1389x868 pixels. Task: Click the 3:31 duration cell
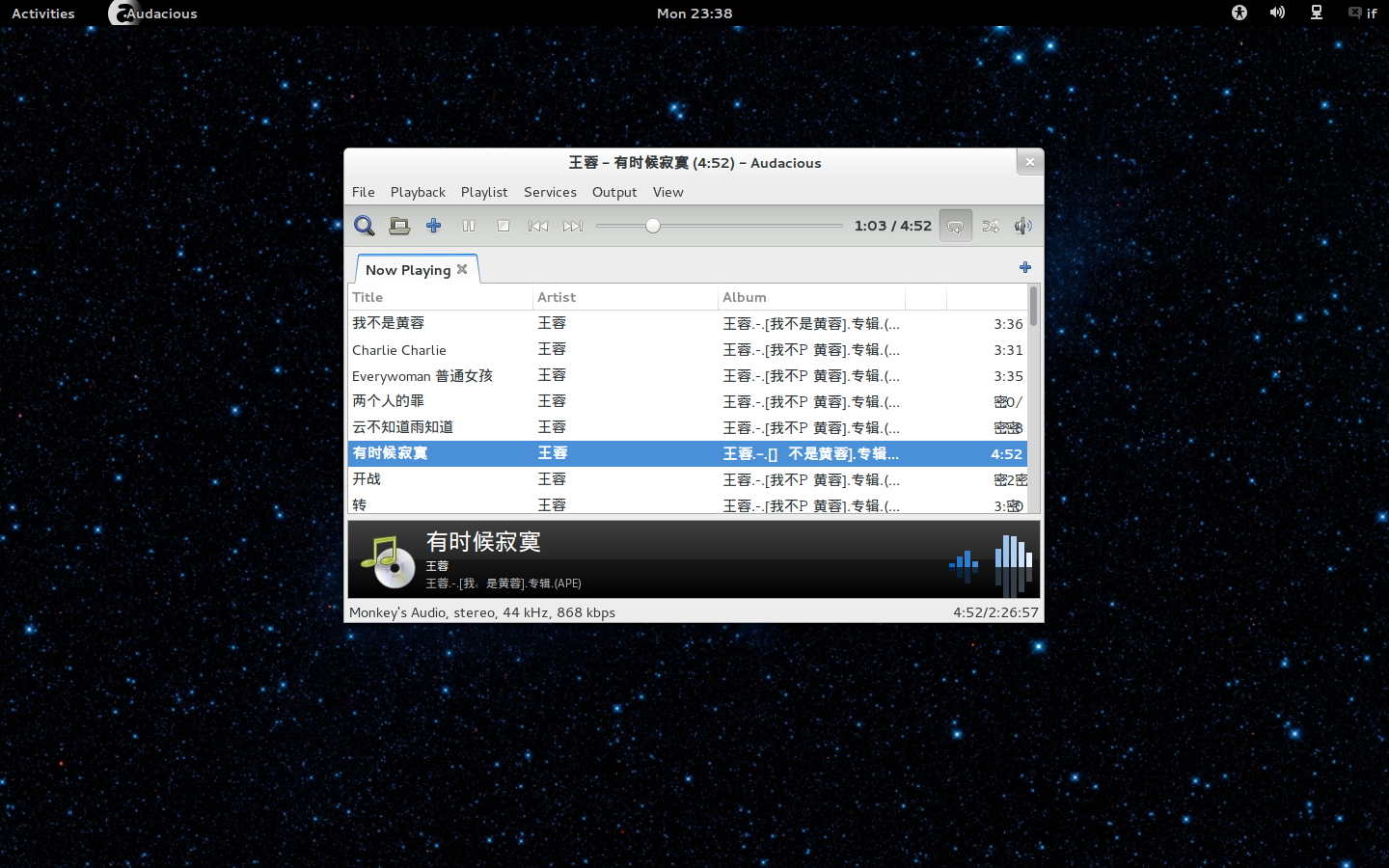(x=1008, y=350)
